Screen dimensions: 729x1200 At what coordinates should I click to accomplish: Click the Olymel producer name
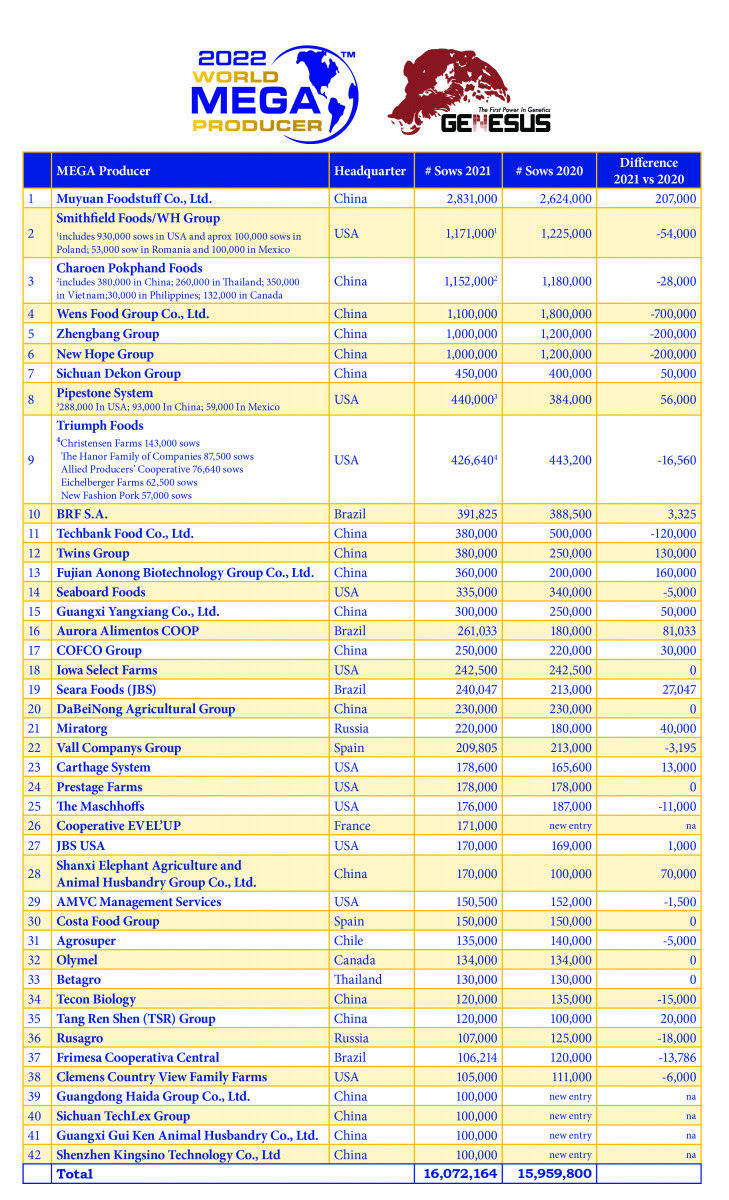click(x=77, y=960)
